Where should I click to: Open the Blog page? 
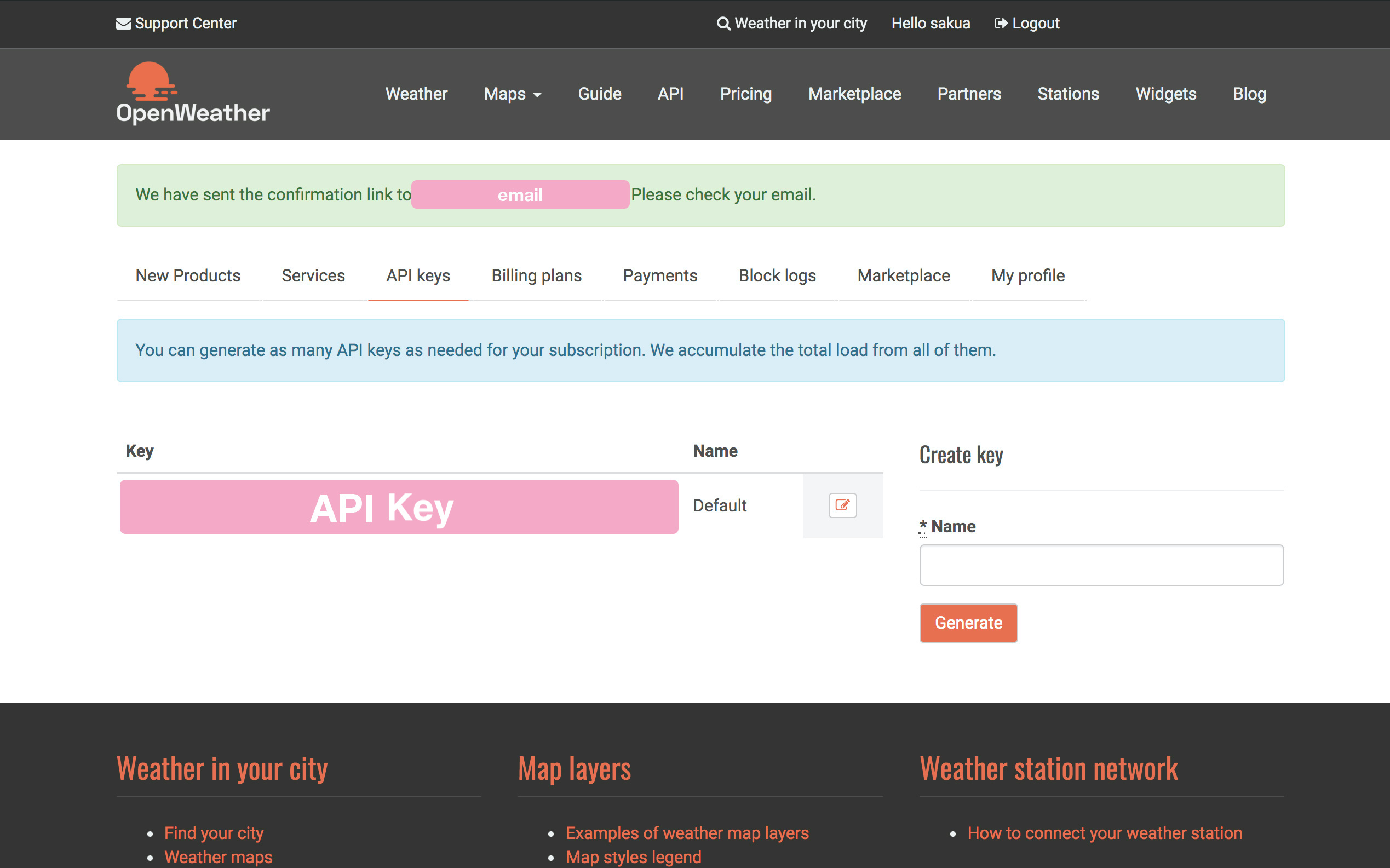(x=1249, y=94)
